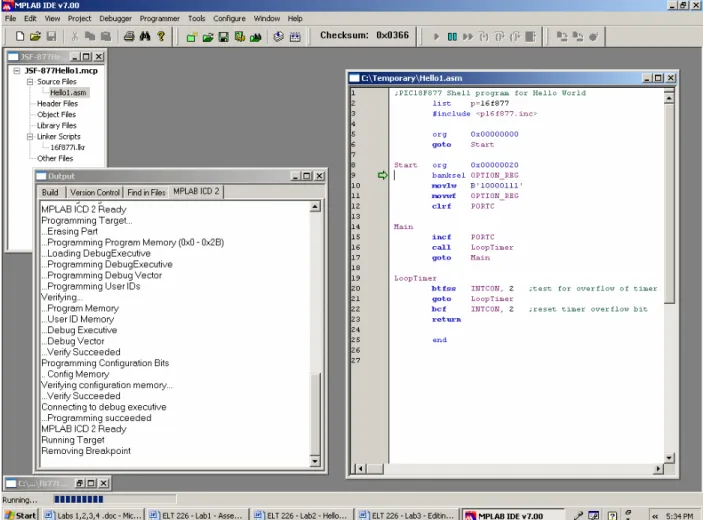Click the Step Out debugger icon
The width and height of the screenshot is (703, 520).
[515, 37]
